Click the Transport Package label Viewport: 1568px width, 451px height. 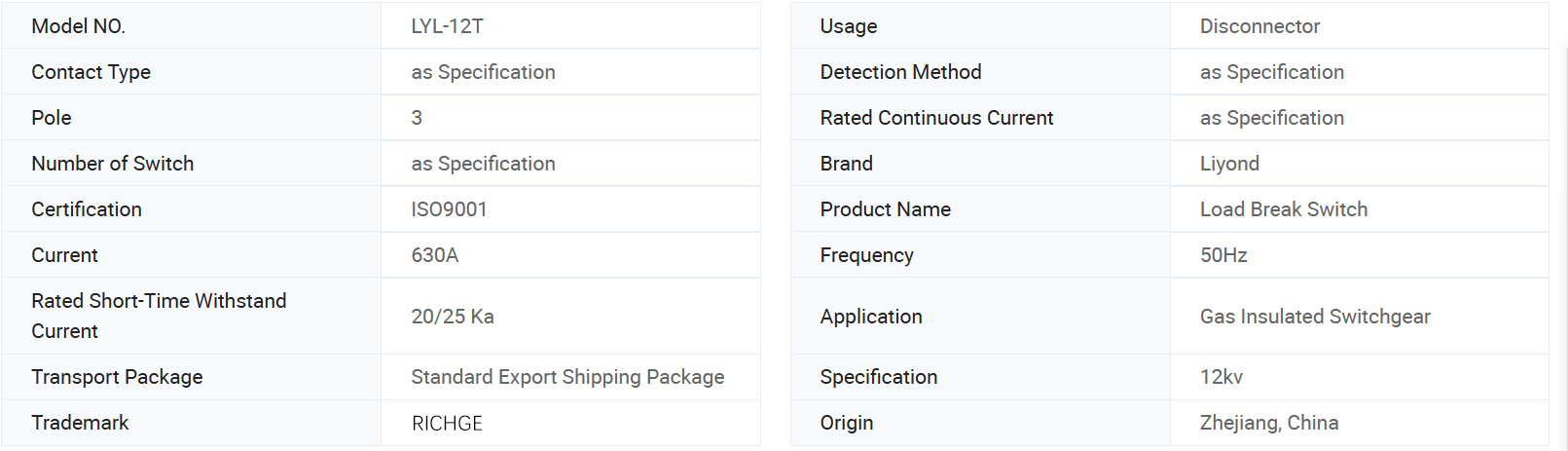tap(117, 377)
